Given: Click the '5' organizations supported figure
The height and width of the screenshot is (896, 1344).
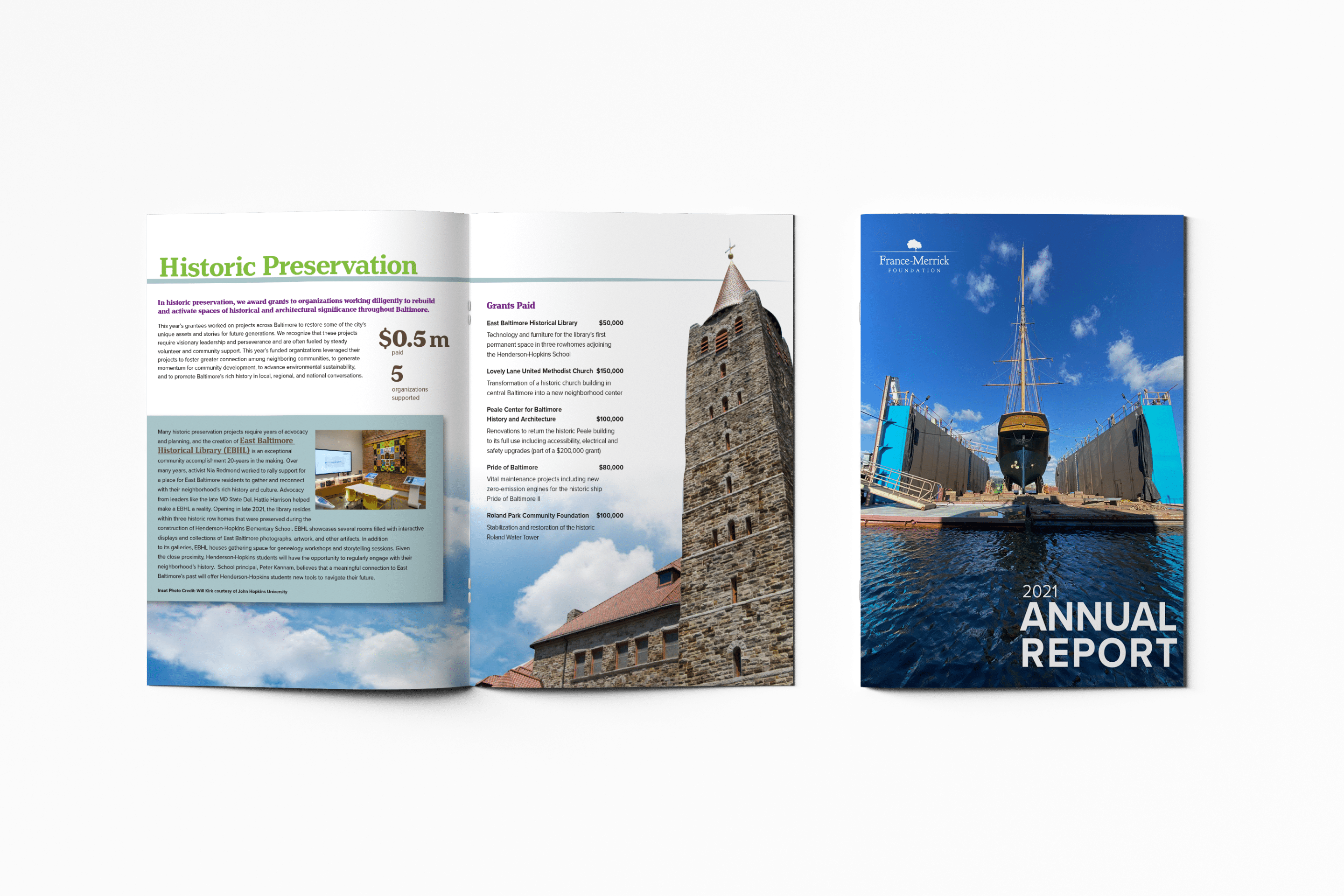Looking at the screenshot, I should 397,374.
